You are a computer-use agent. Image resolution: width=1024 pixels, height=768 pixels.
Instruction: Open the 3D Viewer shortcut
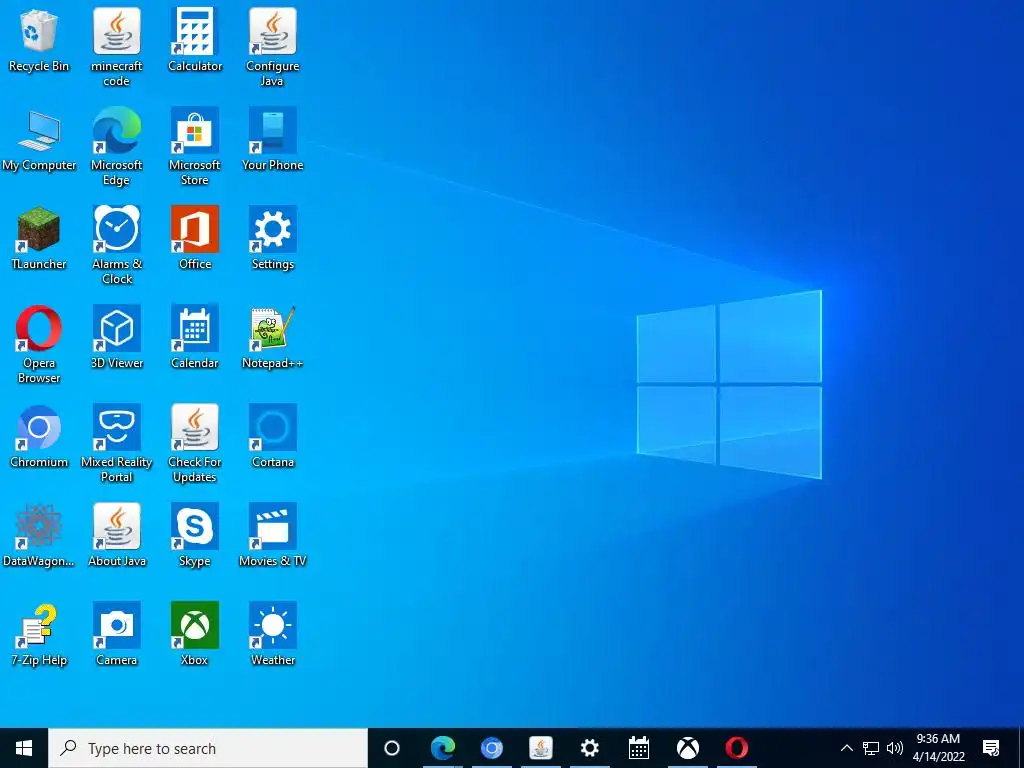click(116, 338)
